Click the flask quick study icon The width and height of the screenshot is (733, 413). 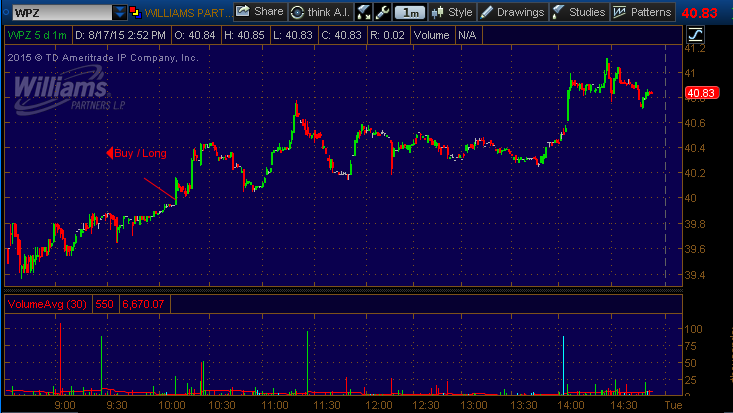(363, 12)
